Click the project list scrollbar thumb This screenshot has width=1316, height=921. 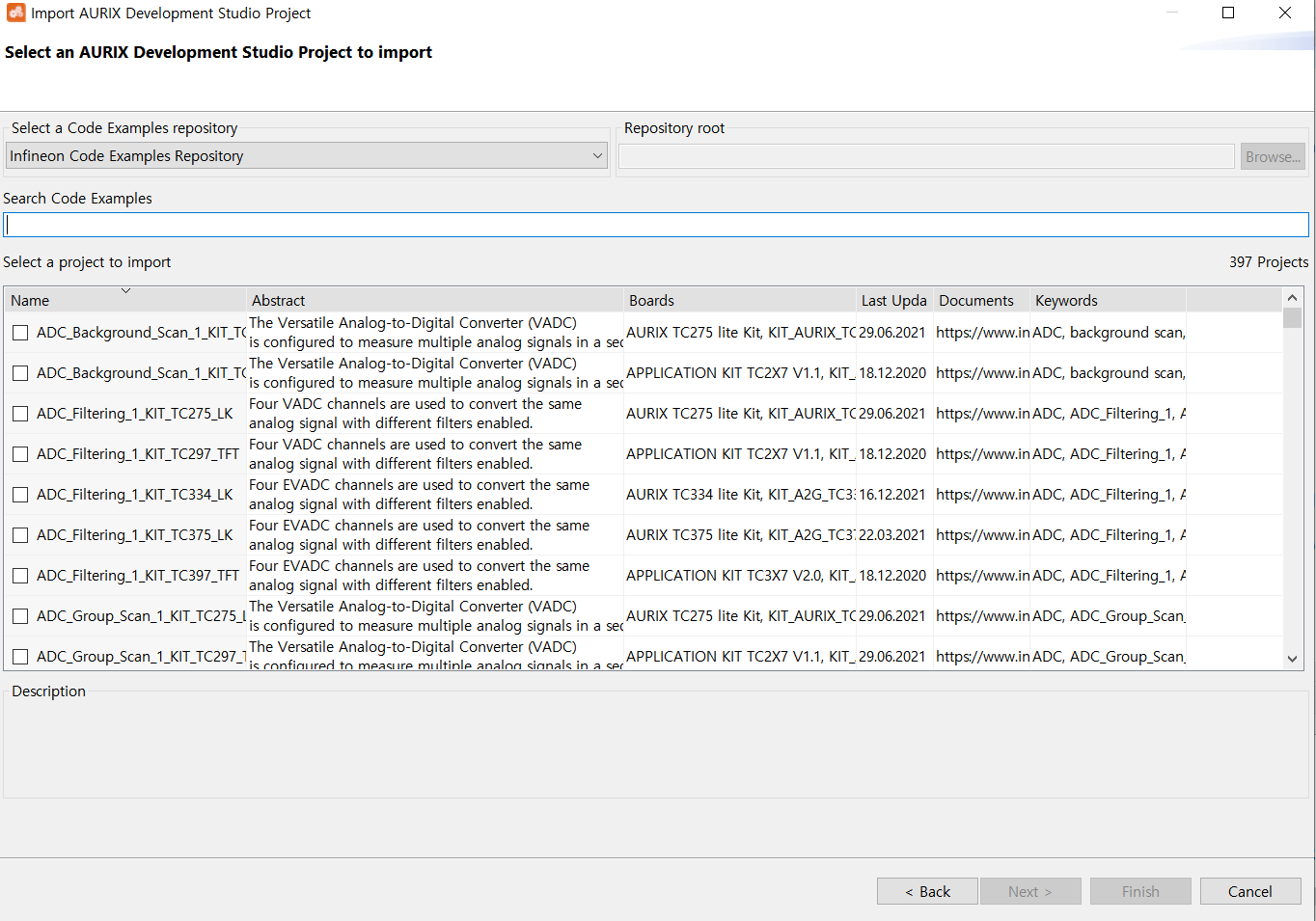point(1293,318)
